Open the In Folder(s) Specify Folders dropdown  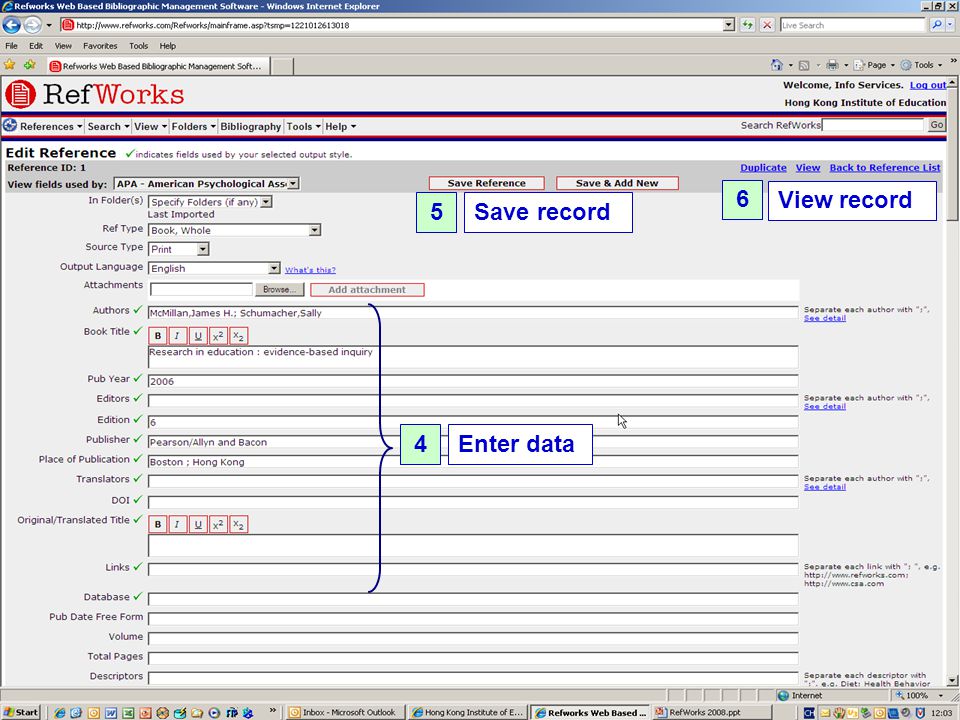tap(266, 202)
